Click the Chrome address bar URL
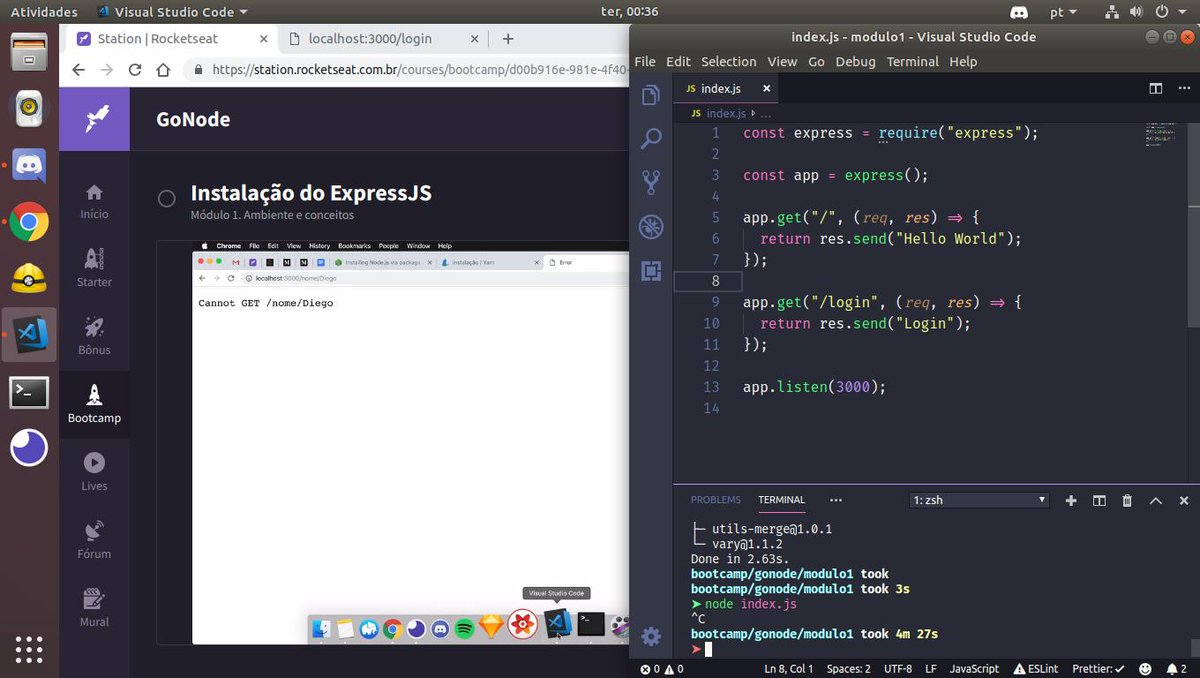Screen dimensions: 1200x678 (420, 70)
